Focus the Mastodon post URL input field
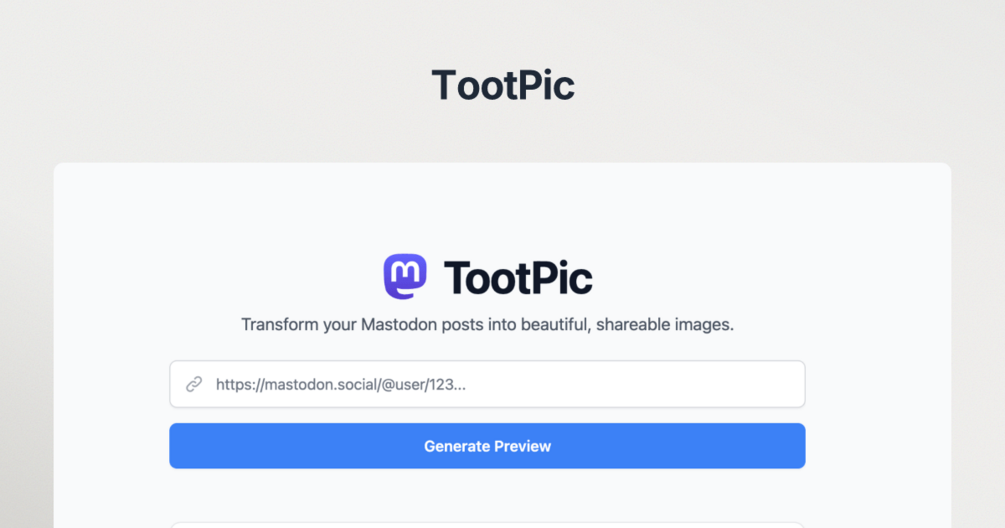 [x=487, y=384]
